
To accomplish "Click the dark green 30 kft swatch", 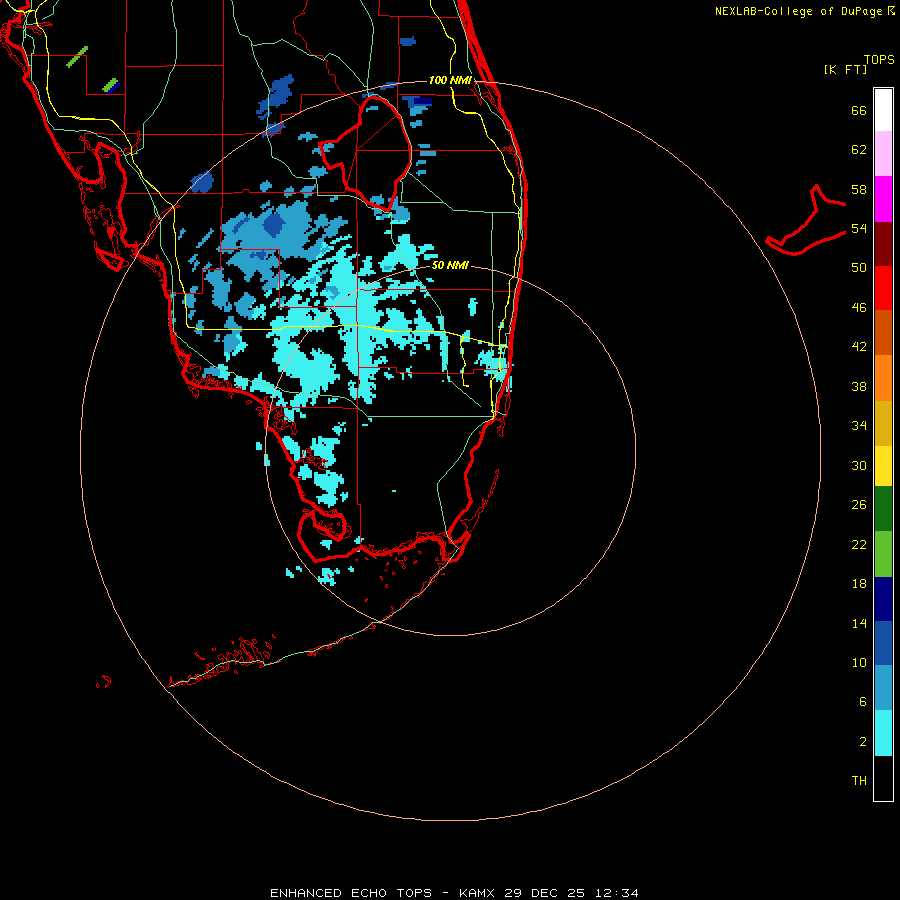I will [883, 509].
